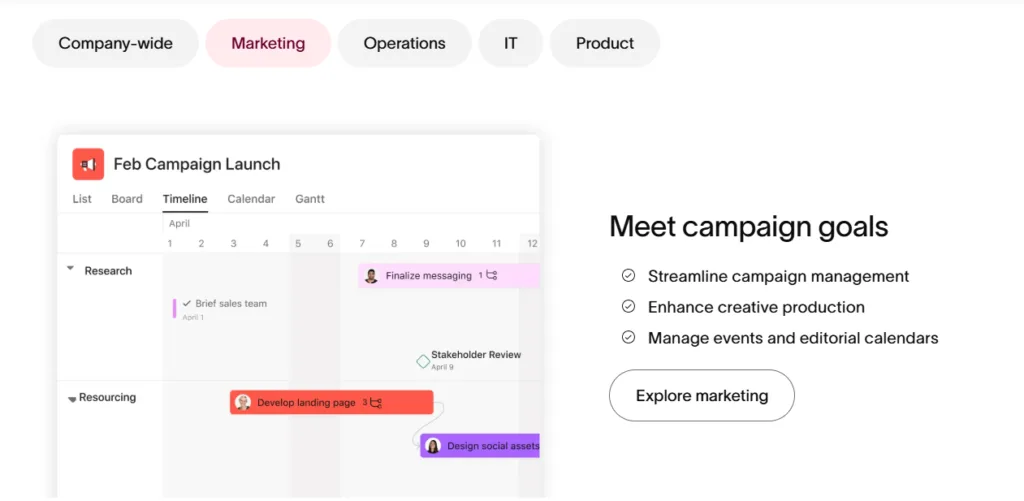Viewport: 1024px width, 501px height.
Task: Open the Develop landing page task bar
Action: click(332, 402)
